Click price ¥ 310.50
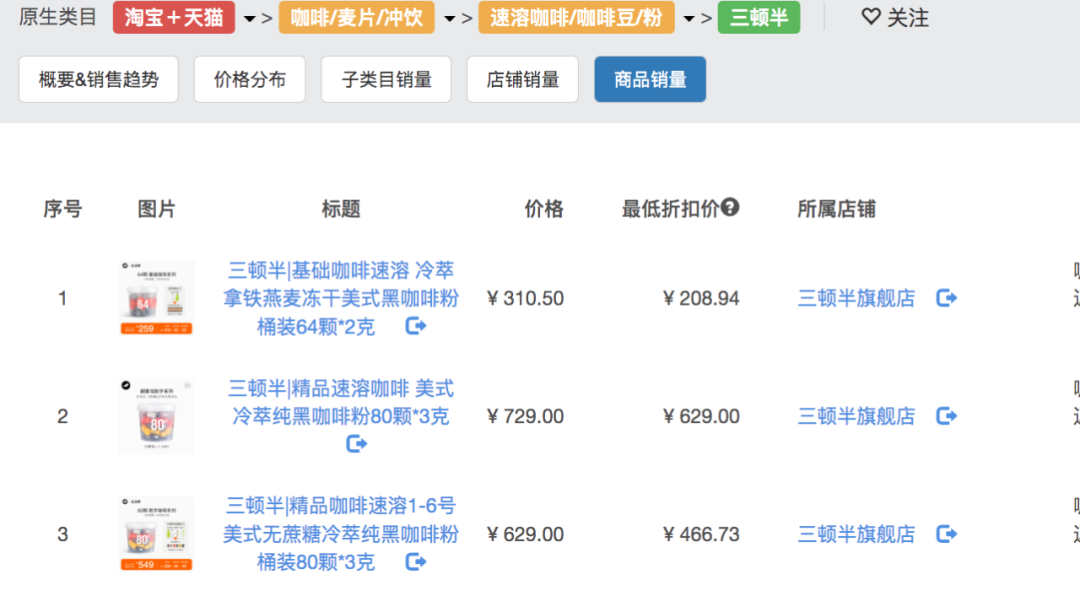 click(x=525, y=298)
